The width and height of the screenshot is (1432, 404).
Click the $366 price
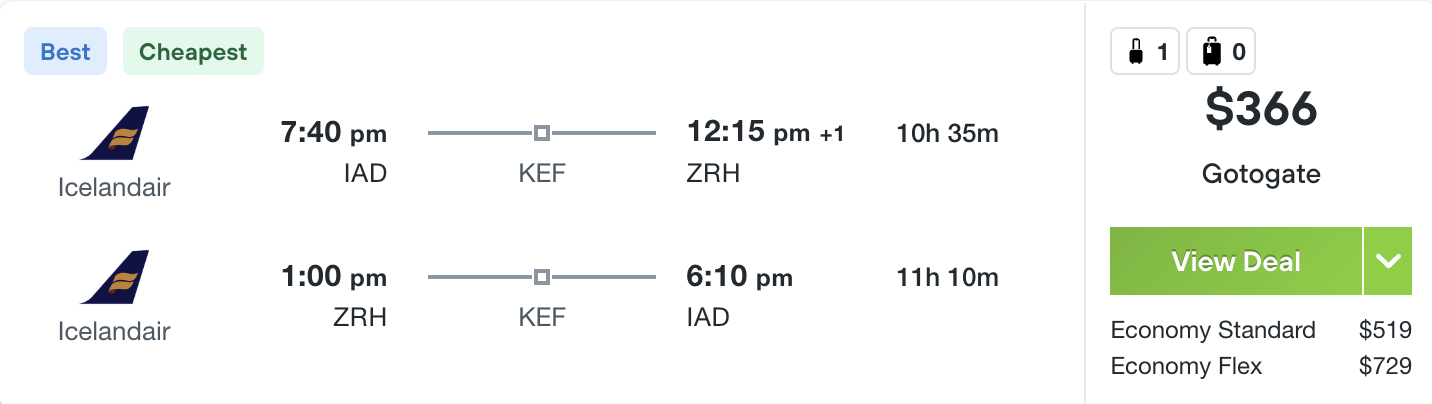tap(1261, 110)
